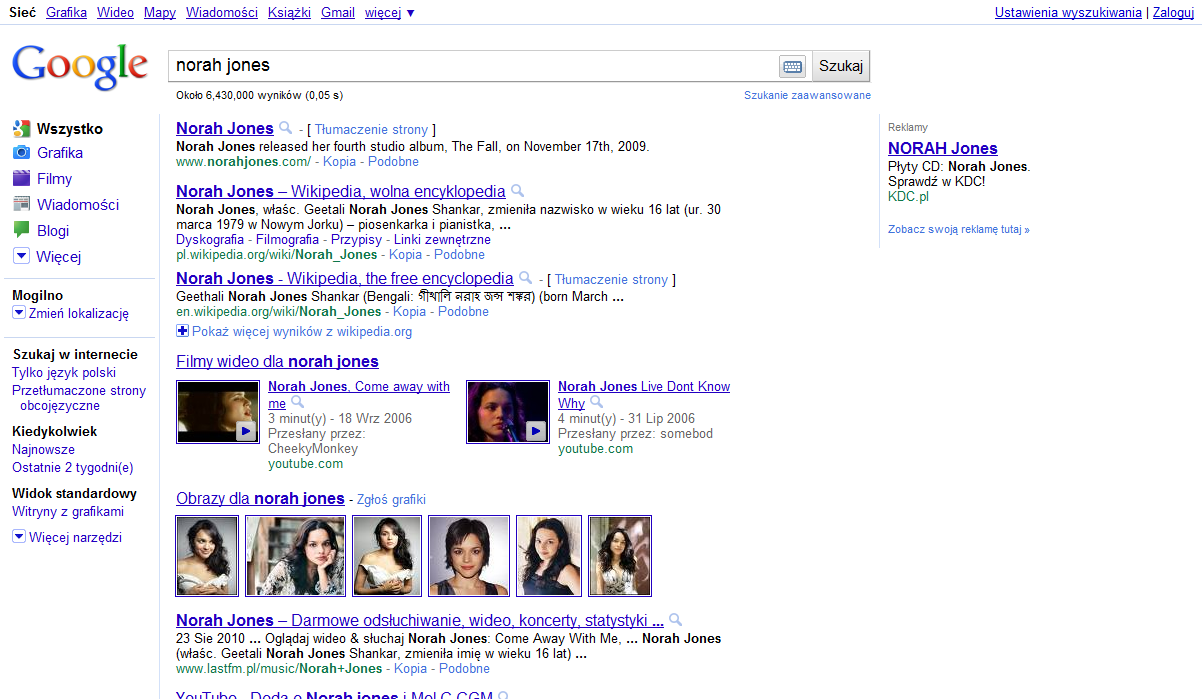Open Norah Jones Wikipedia wolna encyklopedia result
This screenshot has width=1202, height=699.
point(341,191)
